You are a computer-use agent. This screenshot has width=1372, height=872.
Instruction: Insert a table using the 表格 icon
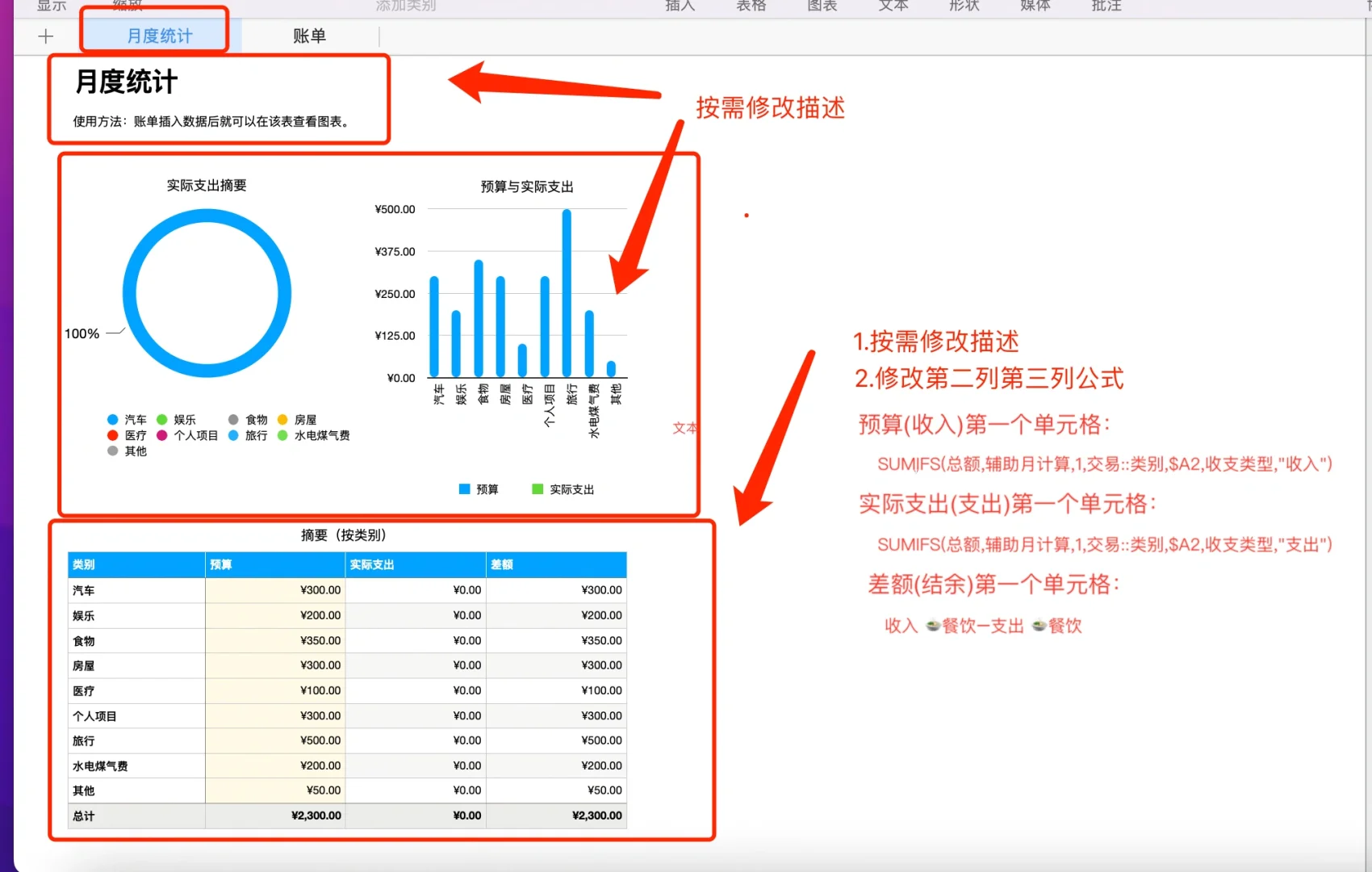(751, 6)
